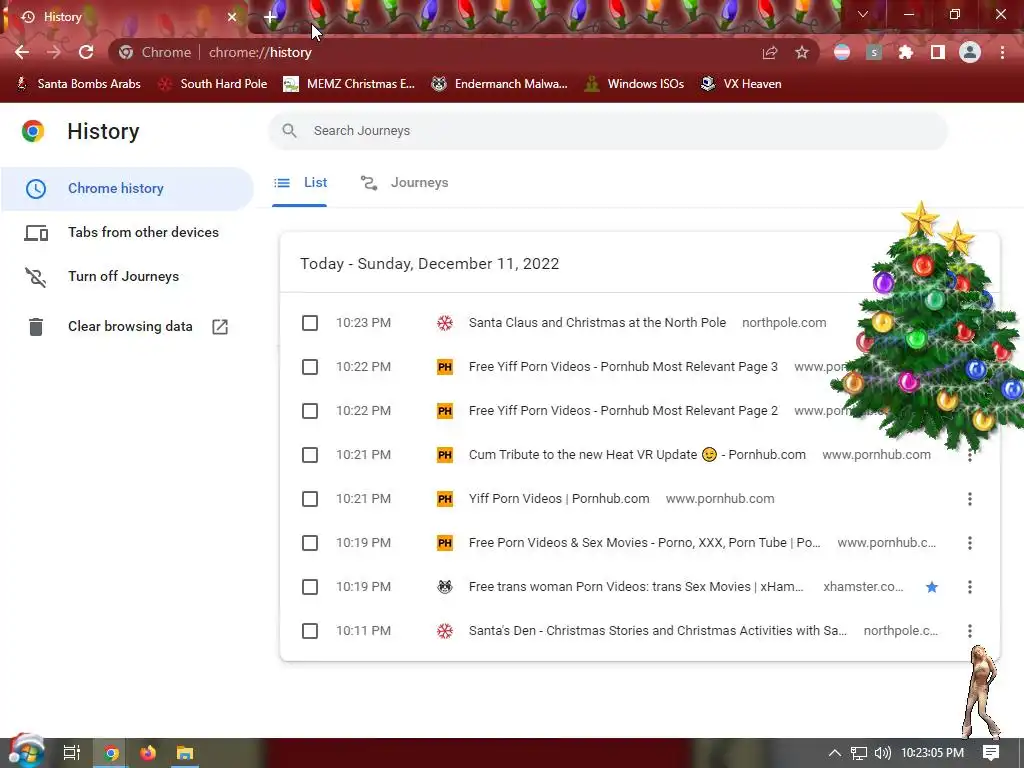The height and width of the screenshot is (768, 1024).
Task: Click PH favicon of Yiff Porn Videos entry
Action: click(445, 499)
